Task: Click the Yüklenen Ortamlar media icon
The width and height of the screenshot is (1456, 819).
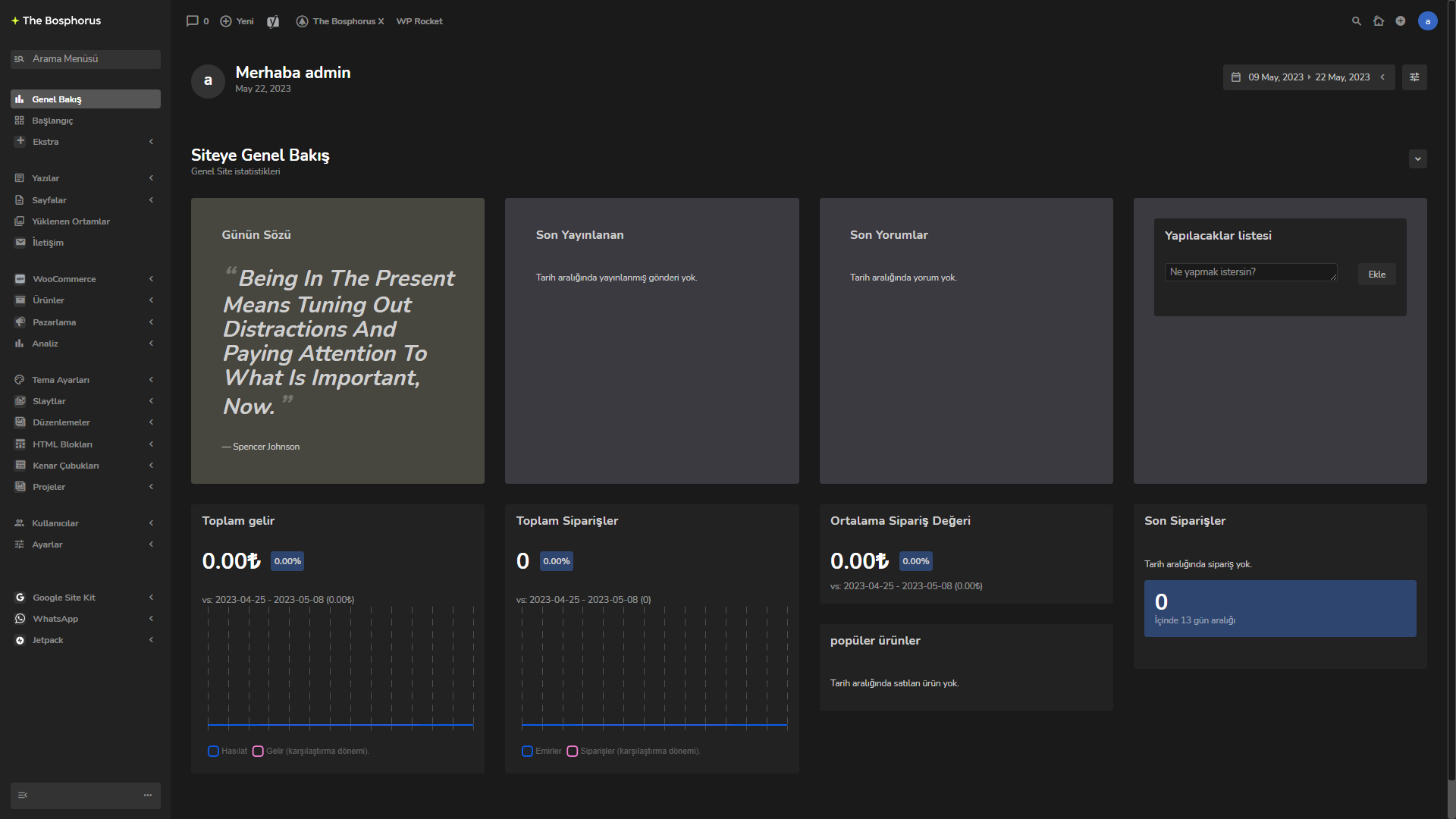Action: (x=20, y=221)
